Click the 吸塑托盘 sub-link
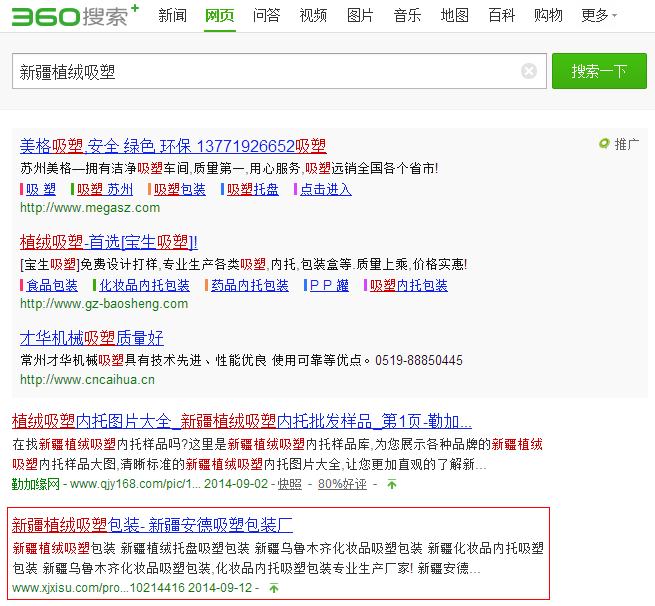Screen dimensions: 655x606 tap(252, 189)
